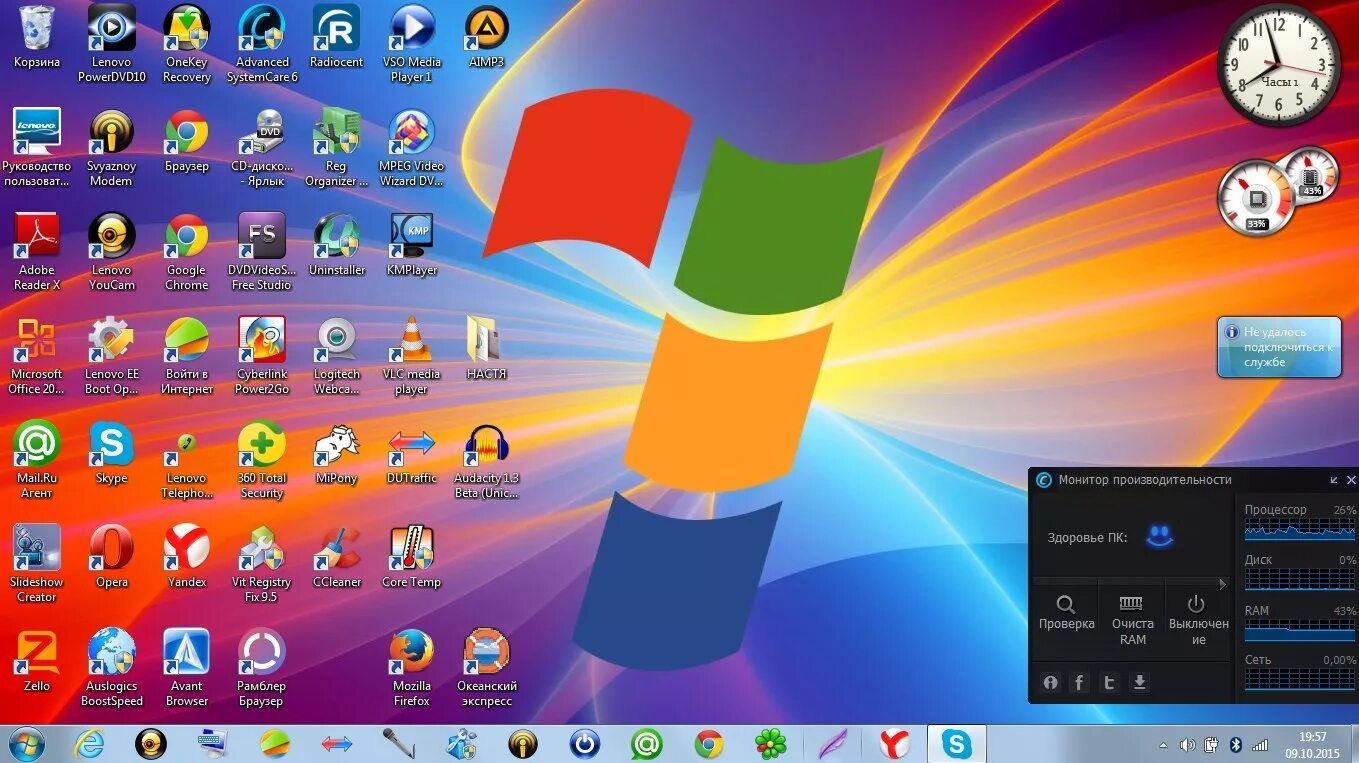Select the OneKey Recovery shortcut
Screen dimensions: 1359x763
point(187,44)
